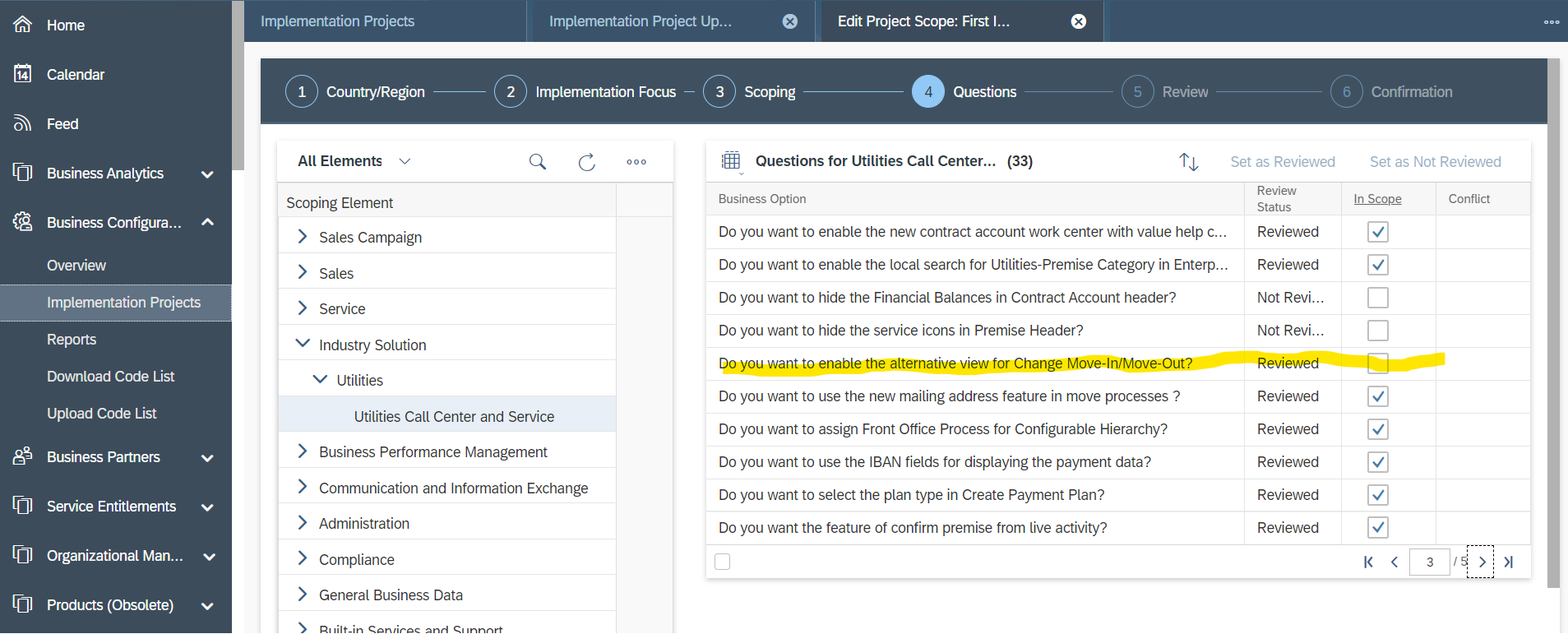Uncheck In Scope for IBAN fields question

point(1378,462)
